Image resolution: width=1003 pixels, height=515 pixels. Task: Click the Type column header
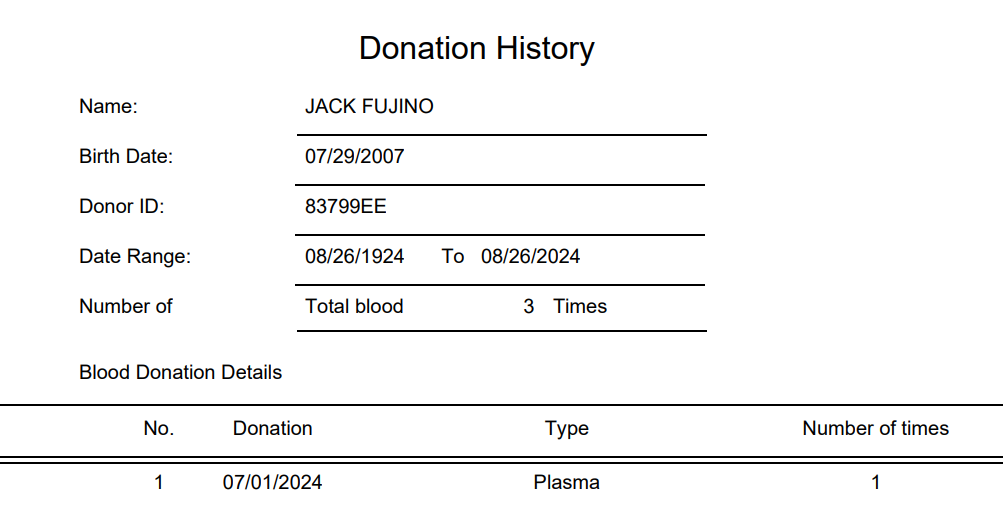tap(566, 428)
